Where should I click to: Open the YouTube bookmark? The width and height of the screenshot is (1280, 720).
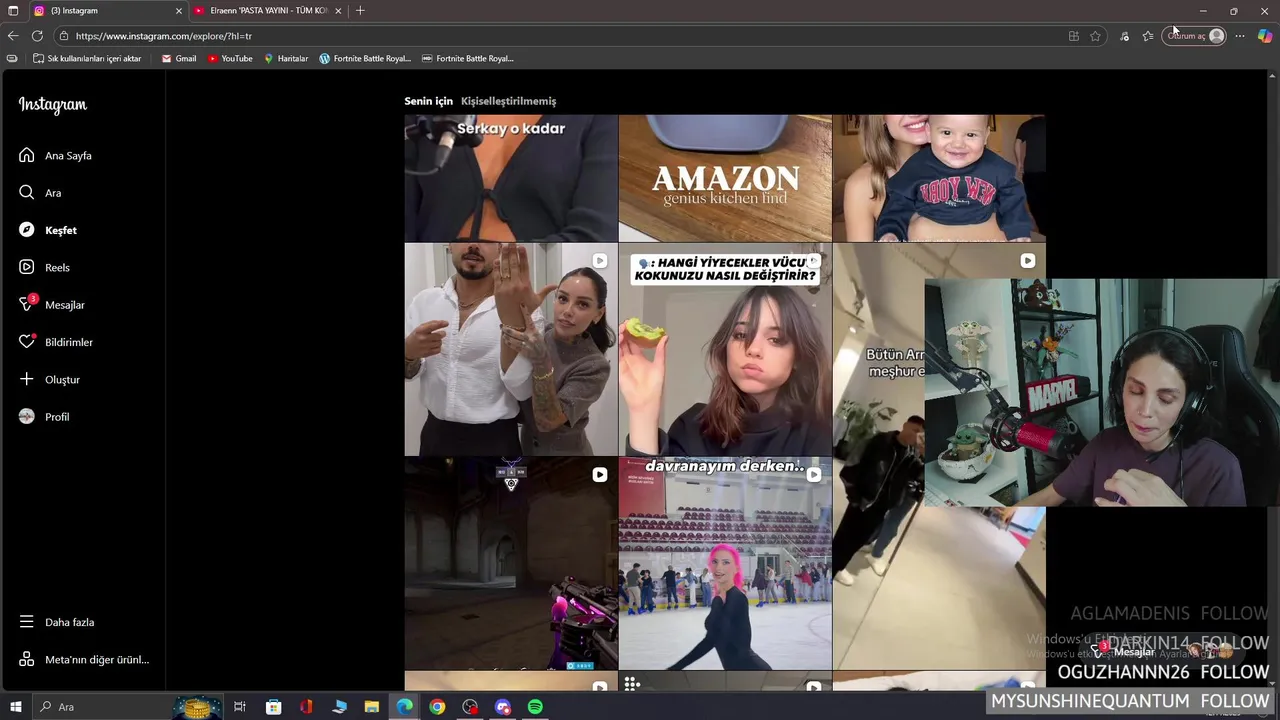pyautogui.click(x=230, y=58)
